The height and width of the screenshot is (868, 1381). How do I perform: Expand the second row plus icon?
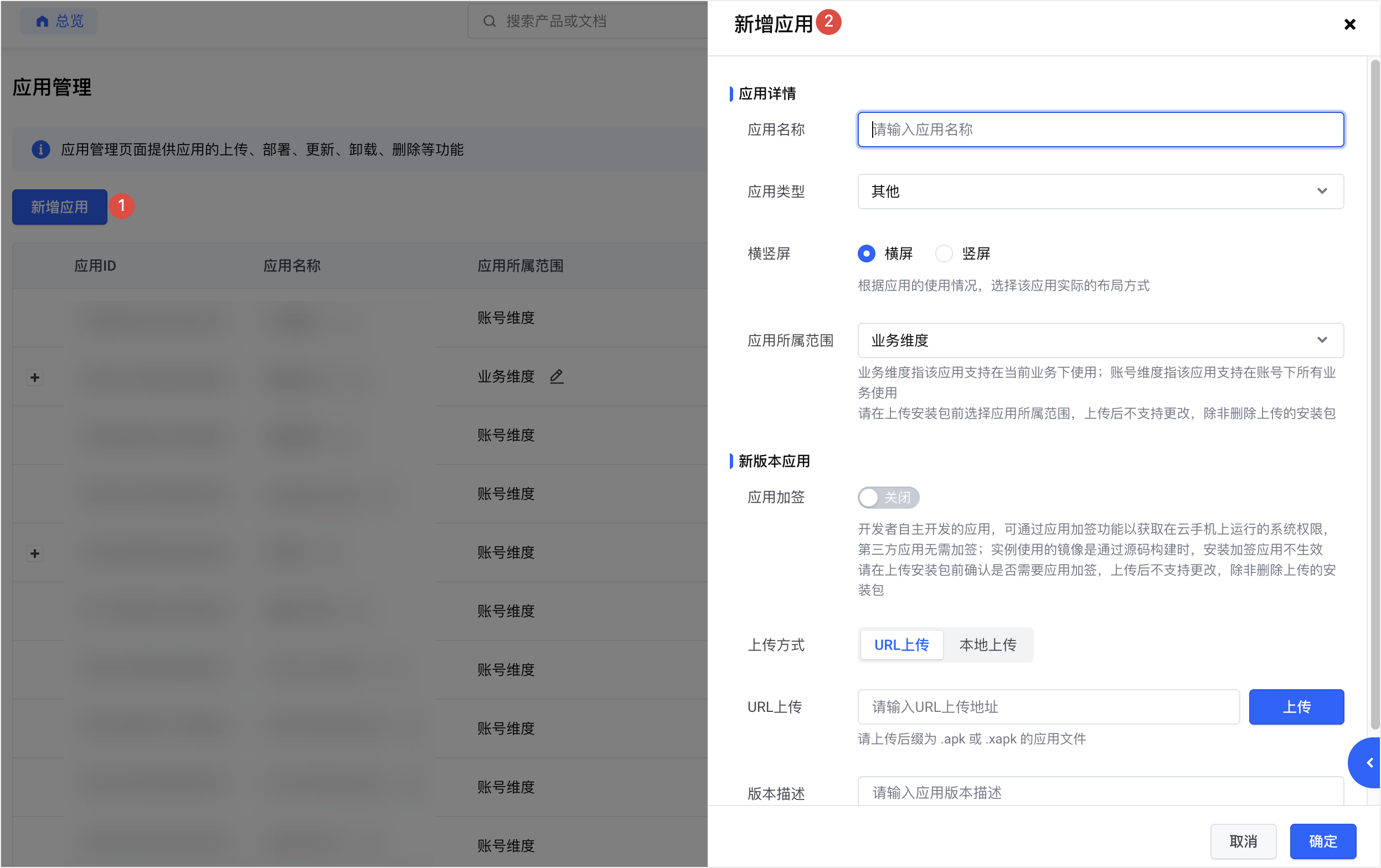[35, 553]
